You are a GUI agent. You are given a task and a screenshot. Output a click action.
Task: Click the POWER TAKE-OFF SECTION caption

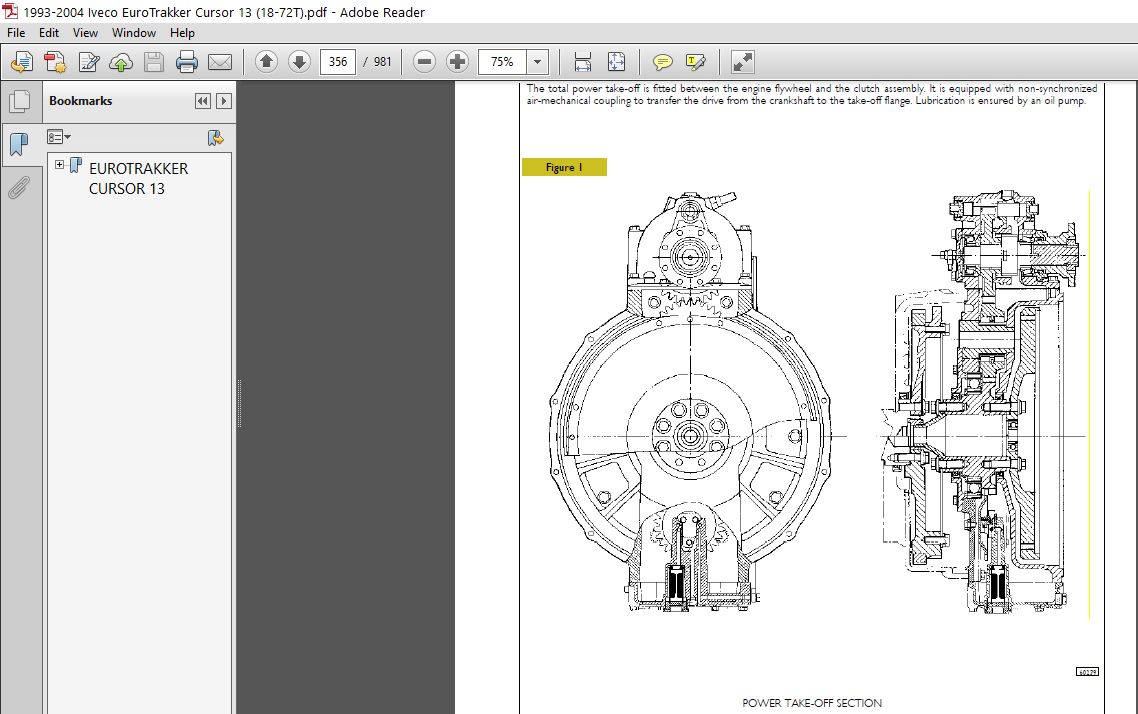pos(811,702)
